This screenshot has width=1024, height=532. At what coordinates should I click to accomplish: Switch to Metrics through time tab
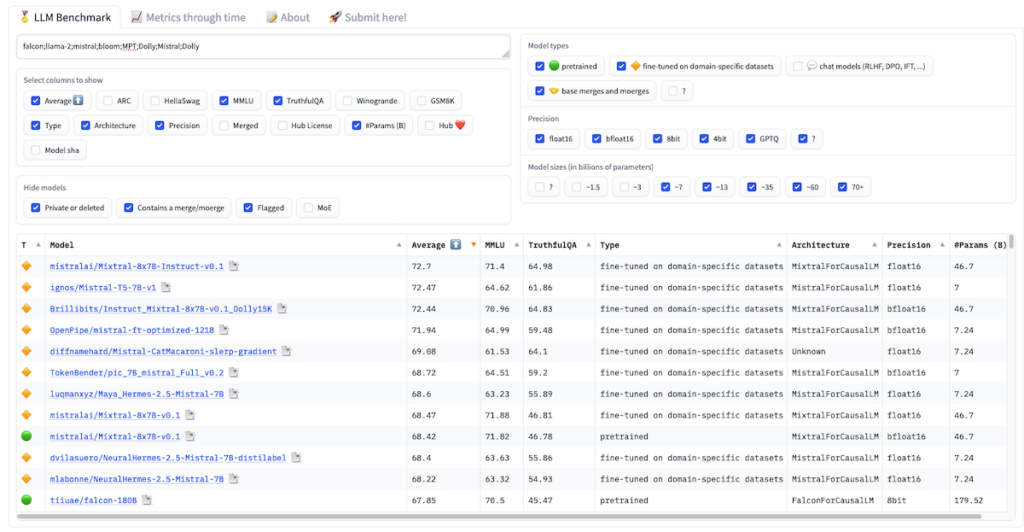188,18
